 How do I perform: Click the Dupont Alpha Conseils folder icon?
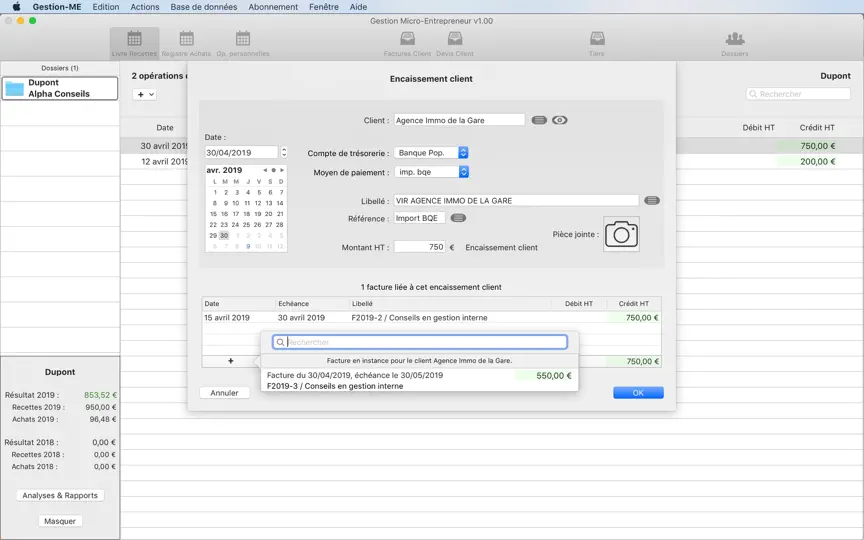tap(14, 89)
